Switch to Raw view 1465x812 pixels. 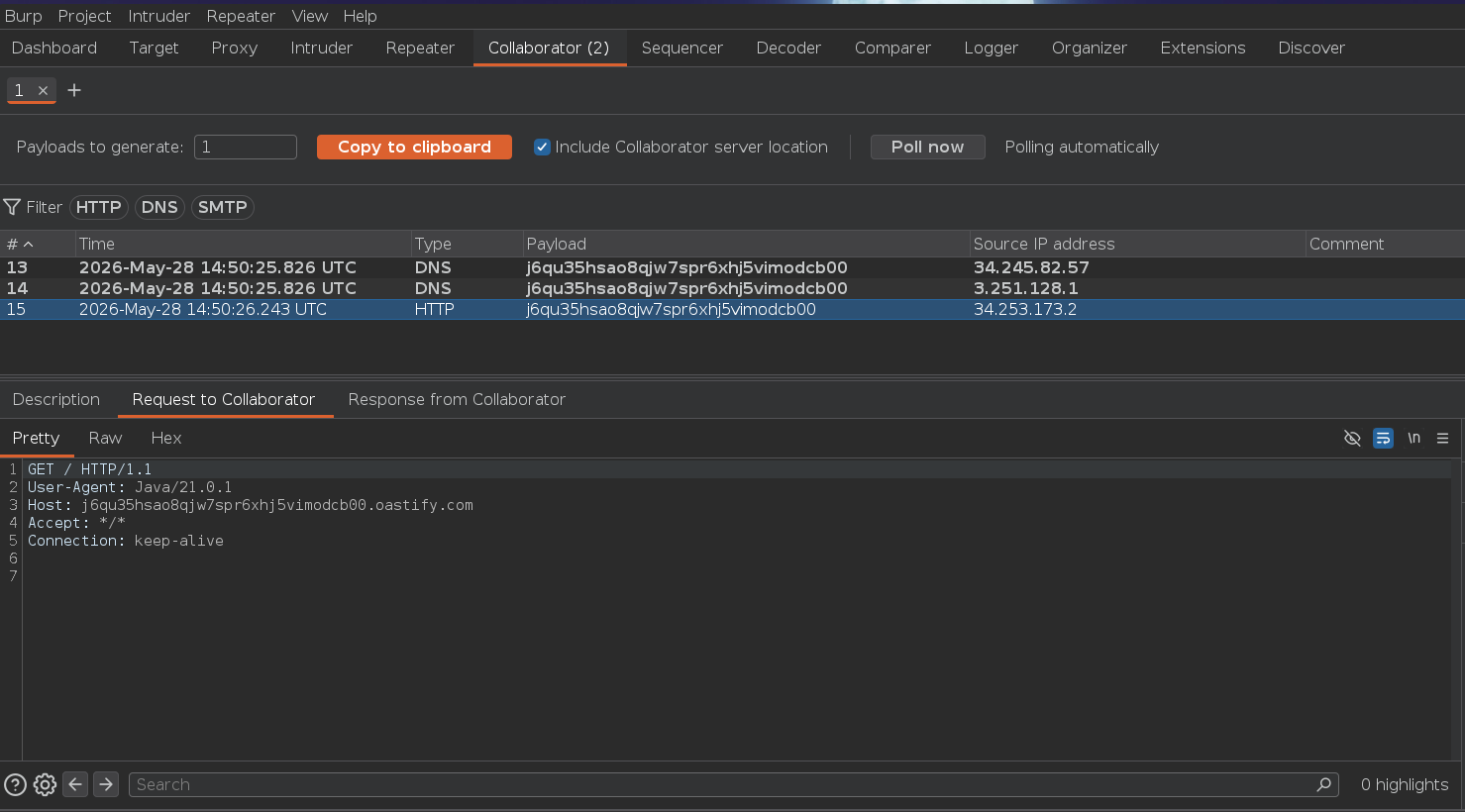105,438
